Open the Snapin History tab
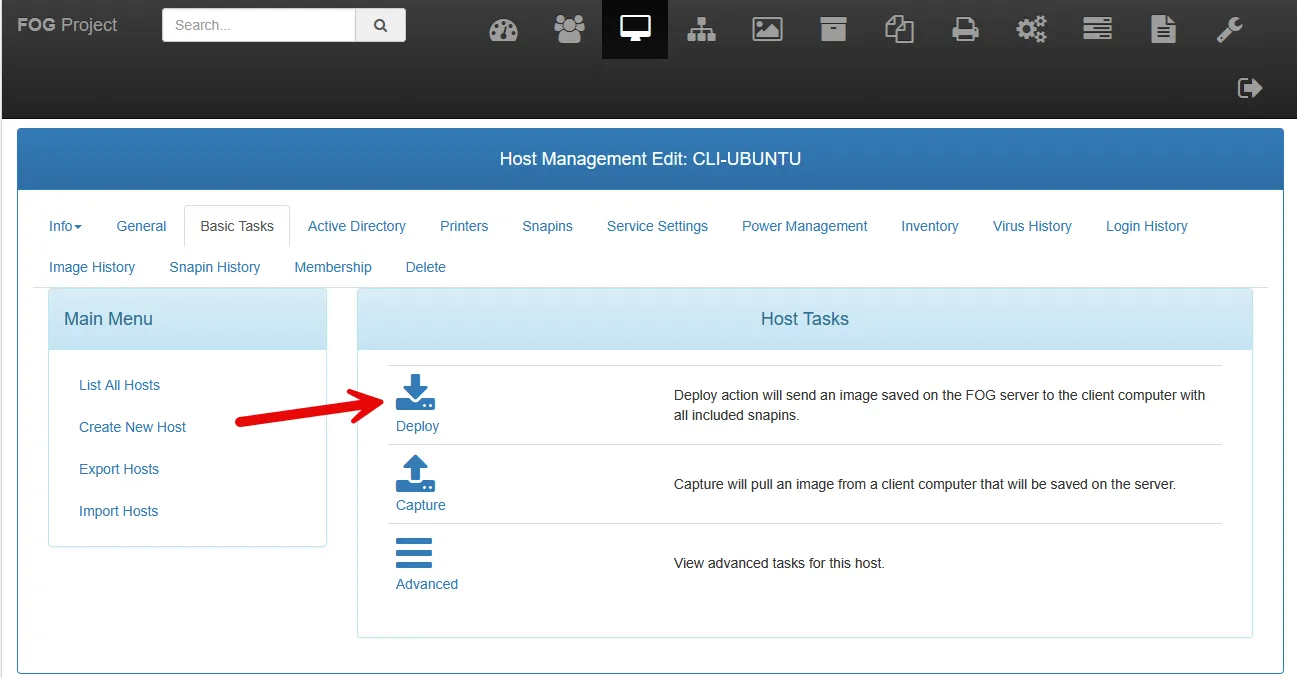The image size is (1297, 678). tap(215, 267)
